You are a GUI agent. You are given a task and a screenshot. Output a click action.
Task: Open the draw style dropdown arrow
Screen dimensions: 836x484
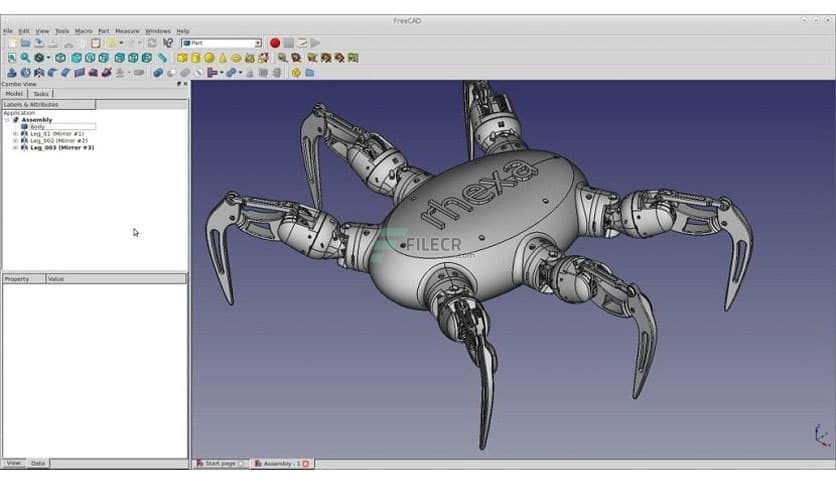[x=49, y=58]
